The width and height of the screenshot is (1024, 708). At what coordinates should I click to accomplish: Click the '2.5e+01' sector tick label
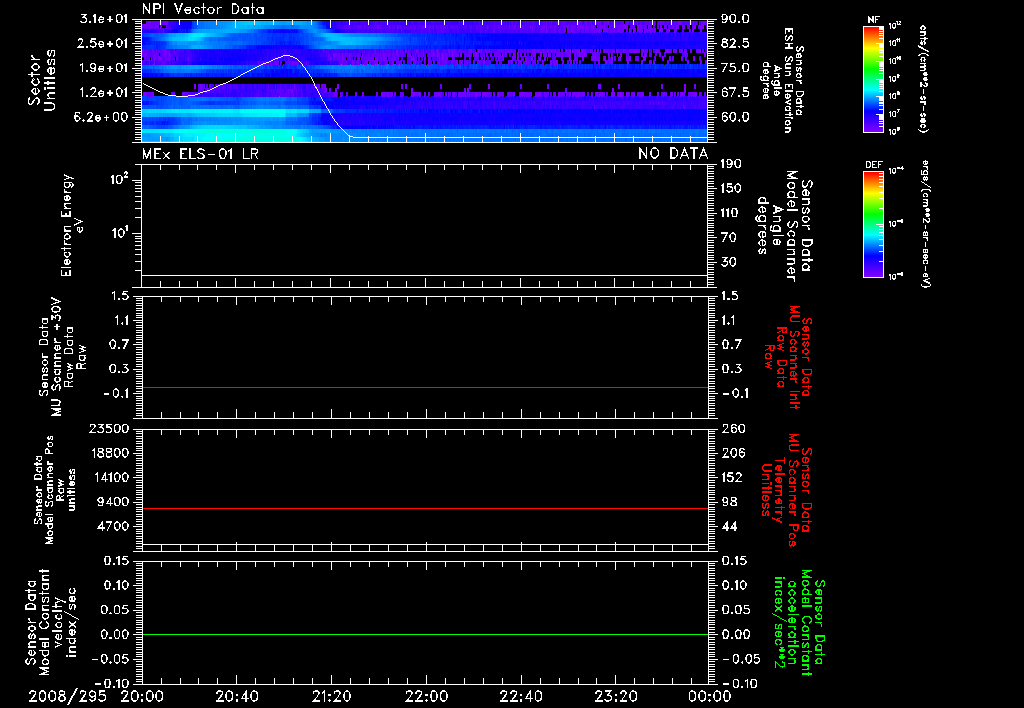click(x=103, y=43)
